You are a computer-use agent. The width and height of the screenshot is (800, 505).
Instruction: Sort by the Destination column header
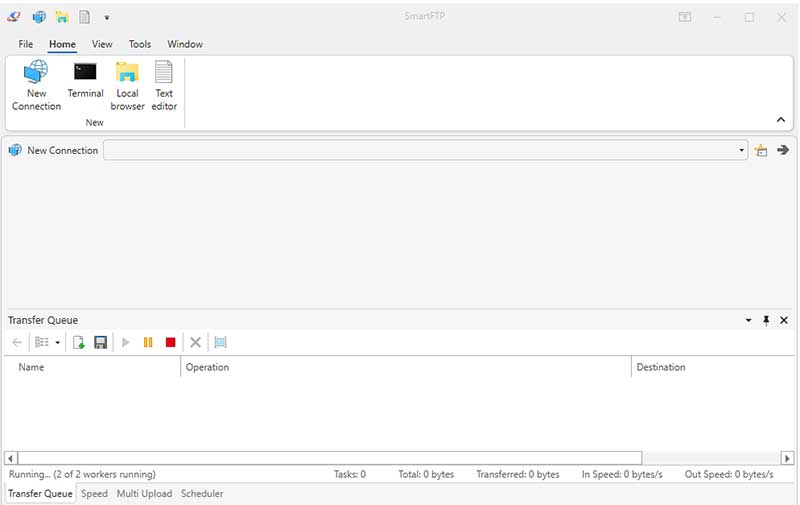tap(713, 367)
